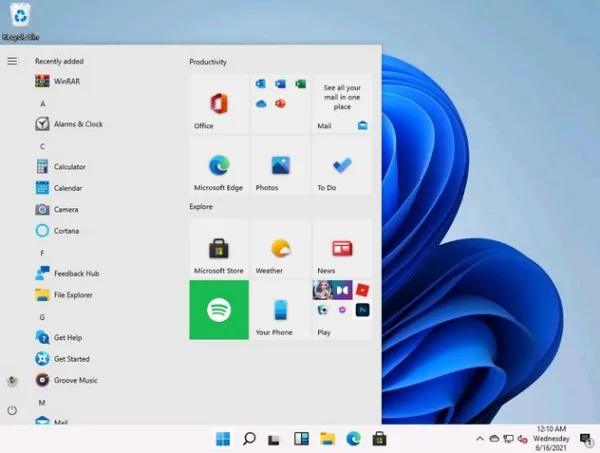Click the Power button in Start menu
The height and width of the screenshot is (453, 600).
(12, 411)
